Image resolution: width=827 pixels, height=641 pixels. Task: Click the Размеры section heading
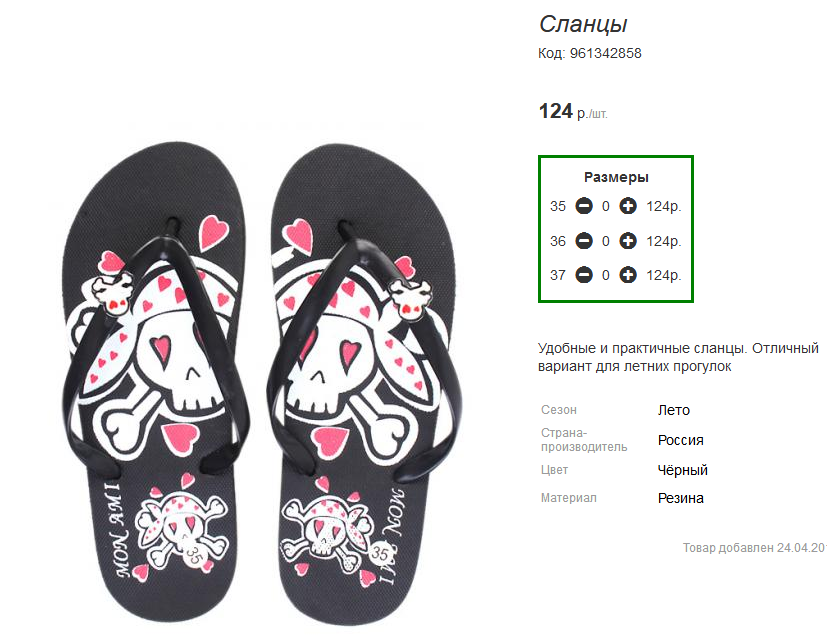pos(616,177)
